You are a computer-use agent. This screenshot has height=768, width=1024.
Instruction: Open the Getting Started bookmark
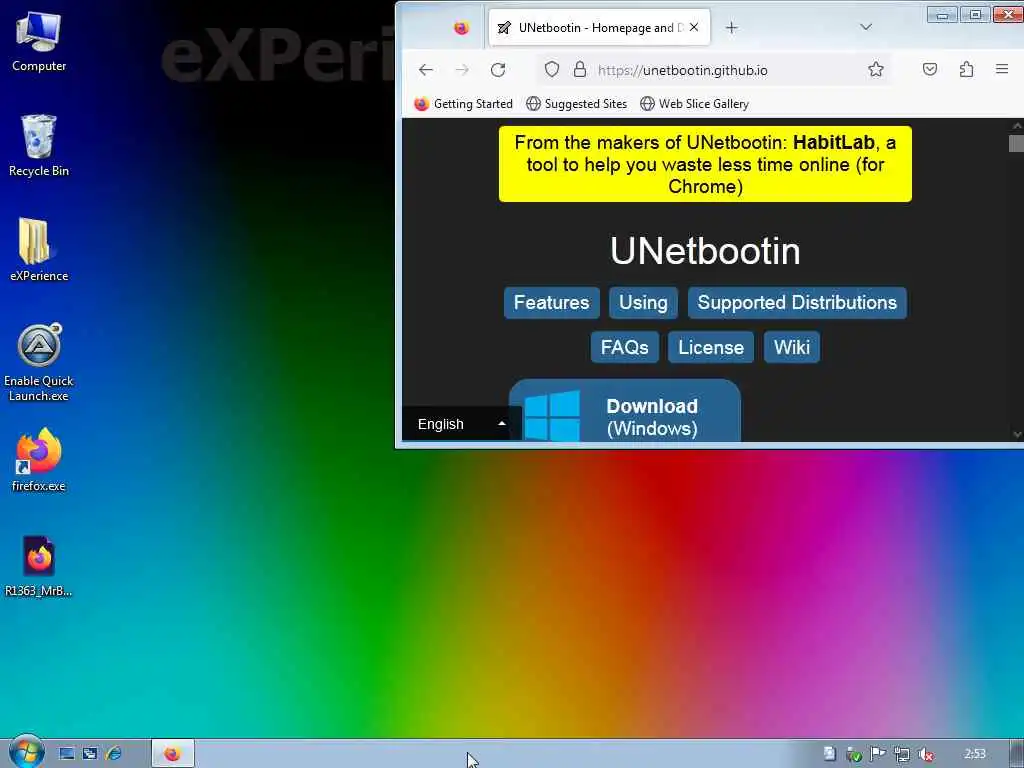[463, 104]
